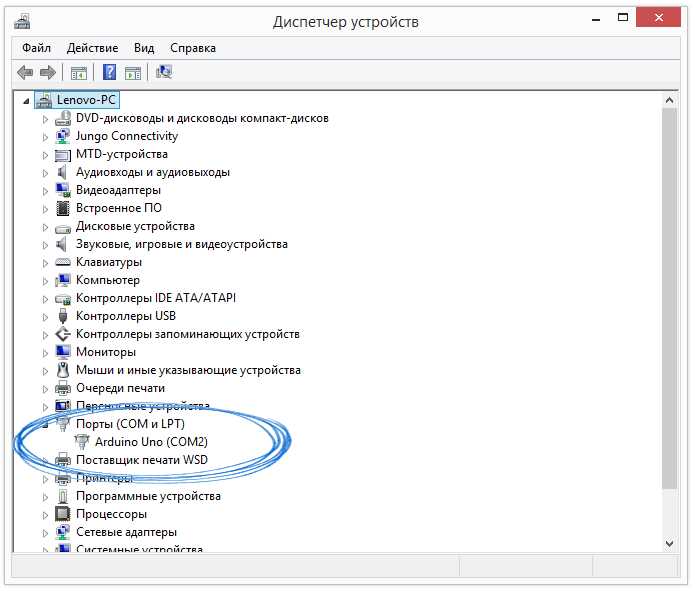Expand the Видеоадаптеры category arrow

(45, 191)
